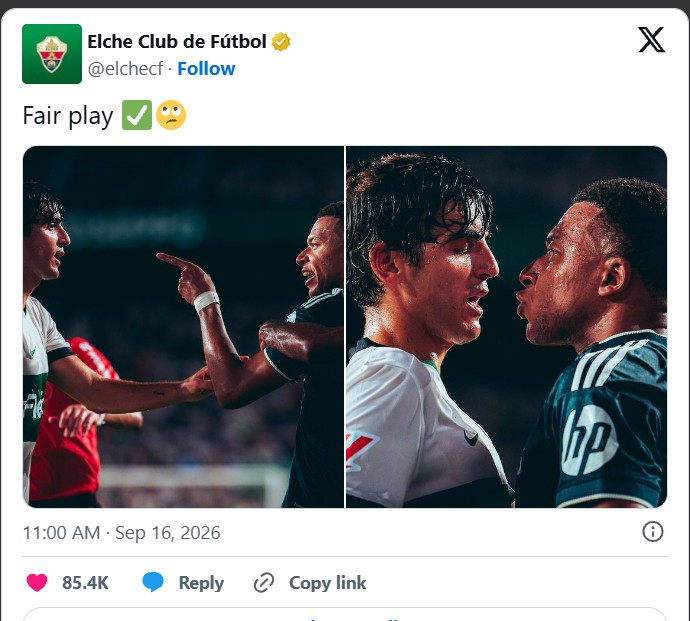This screenshot has height=621, width=690.
Task: Click the blue reply bubble icon
Action: 153,582
